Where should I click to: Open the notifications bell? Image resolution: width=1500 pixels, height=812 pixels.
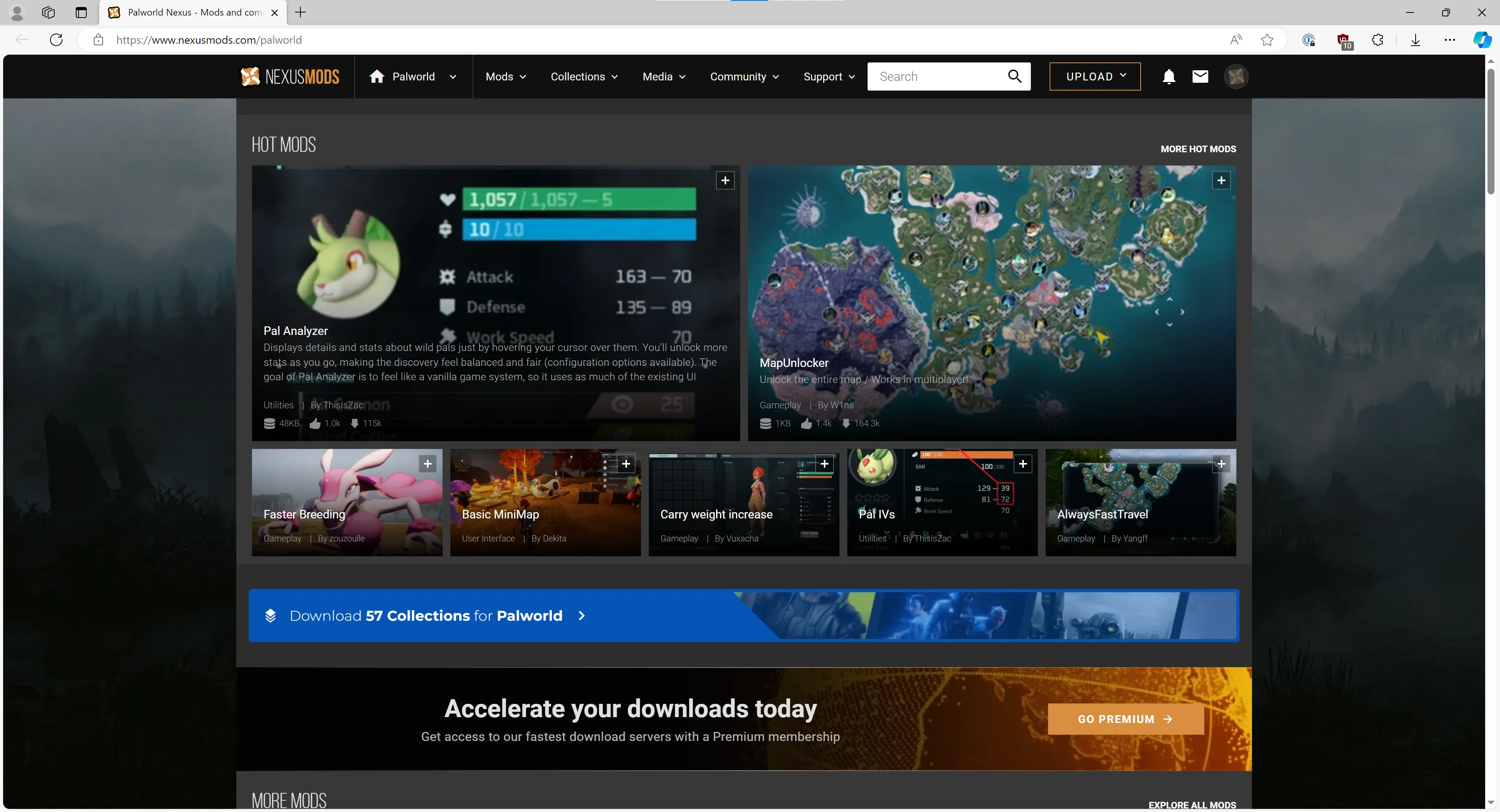click(x=1169, y=76)
